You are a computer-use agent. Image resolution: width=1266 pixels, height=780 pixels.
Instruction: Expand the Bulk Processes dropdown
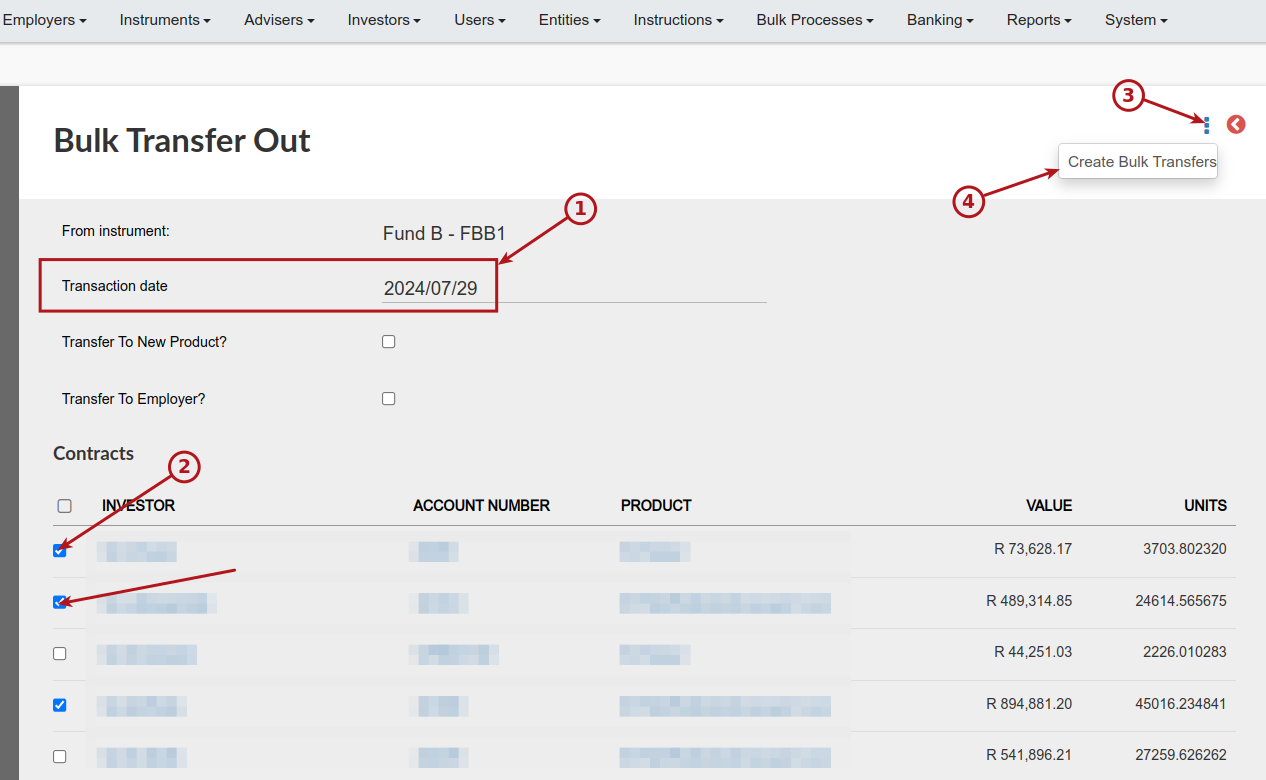815,20
